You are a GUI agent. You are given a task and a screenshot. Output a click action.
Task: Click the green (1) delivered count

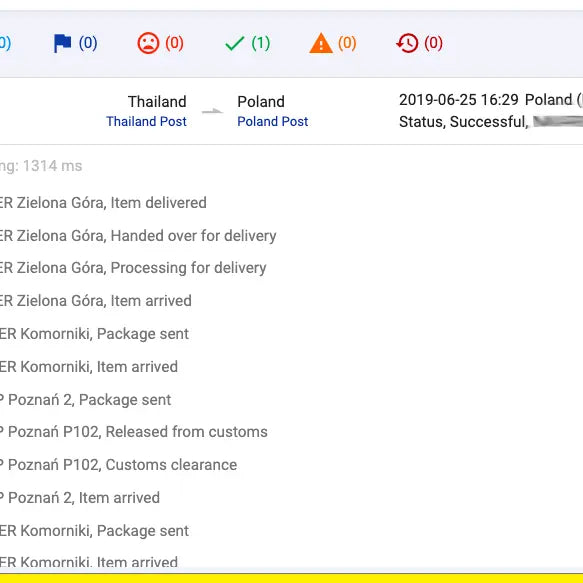[261, 43]
